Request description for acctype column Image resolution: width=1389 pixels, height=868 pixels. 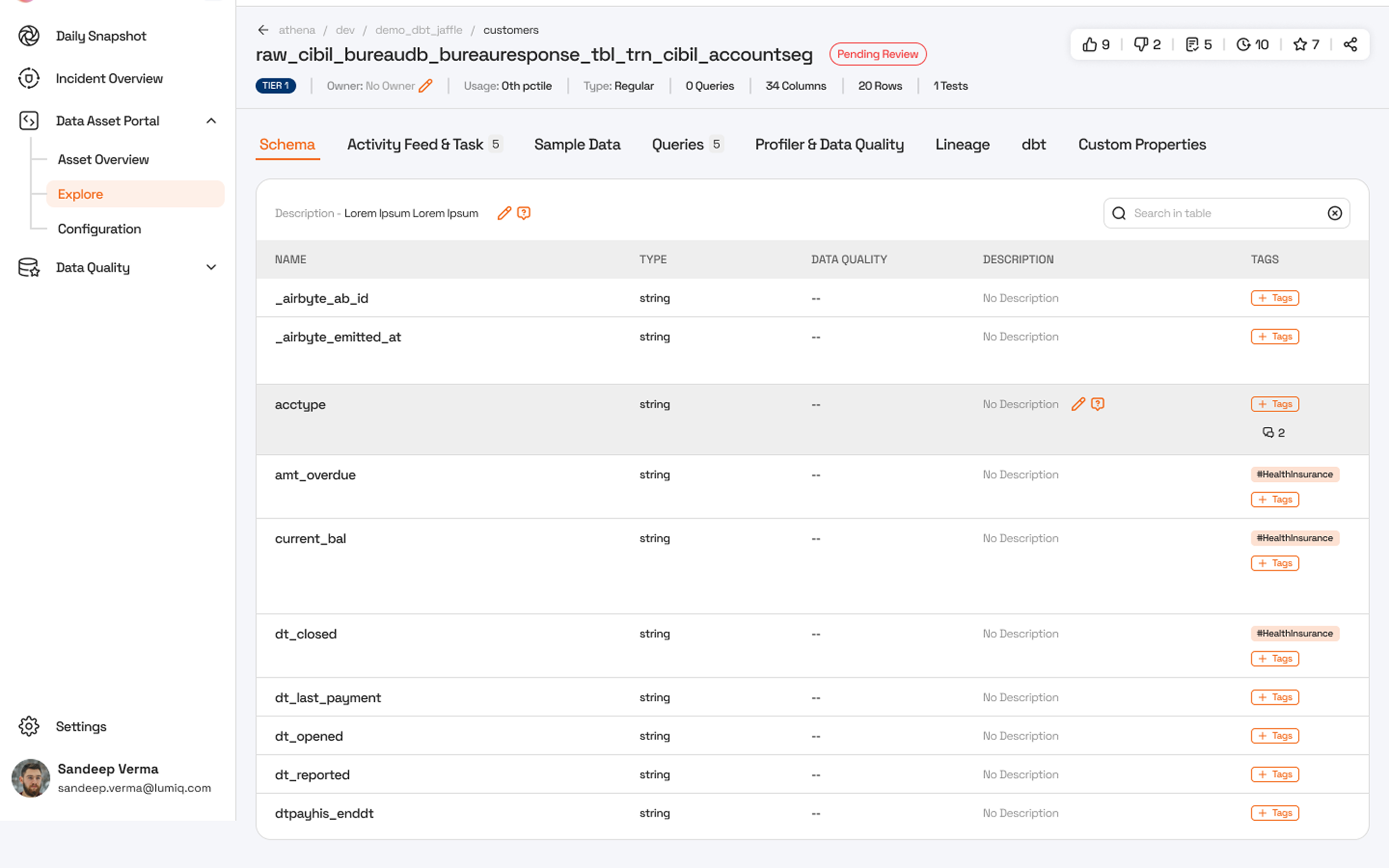tap(1097, 404)
